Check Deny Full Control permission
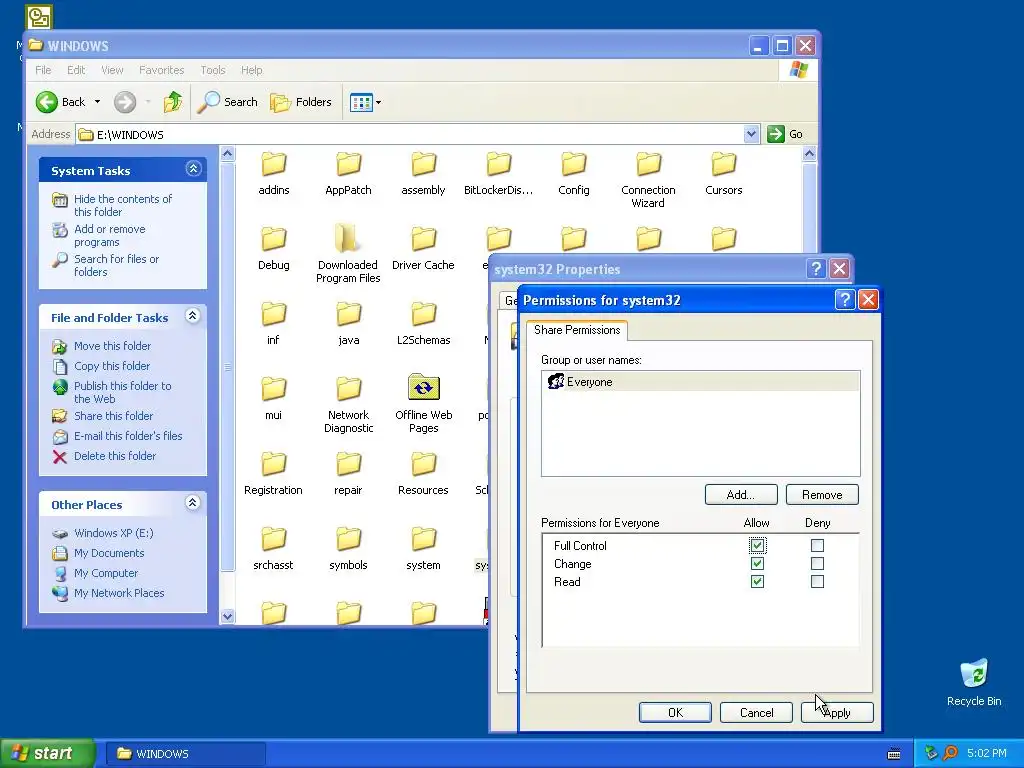This screenshot has height=768, width=1024. pos(817,545)
